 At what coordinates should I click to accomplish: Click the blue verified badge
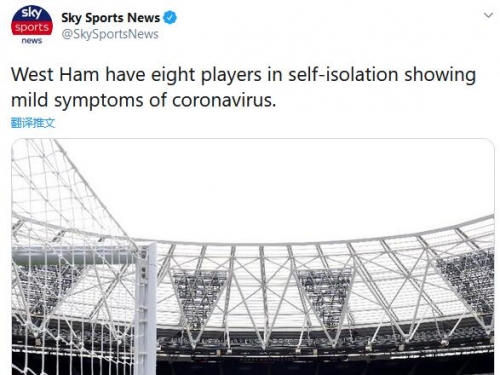click(170, 18)
